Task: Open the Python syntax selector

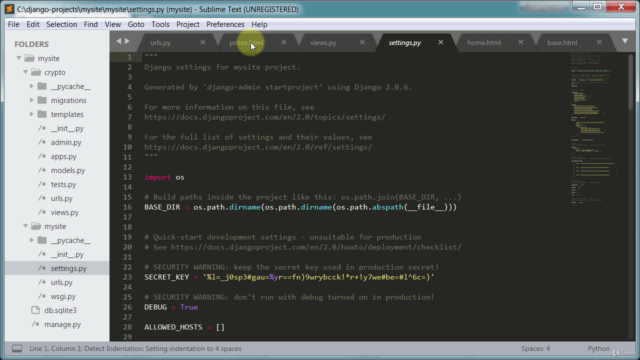Action: pos(598,349)
